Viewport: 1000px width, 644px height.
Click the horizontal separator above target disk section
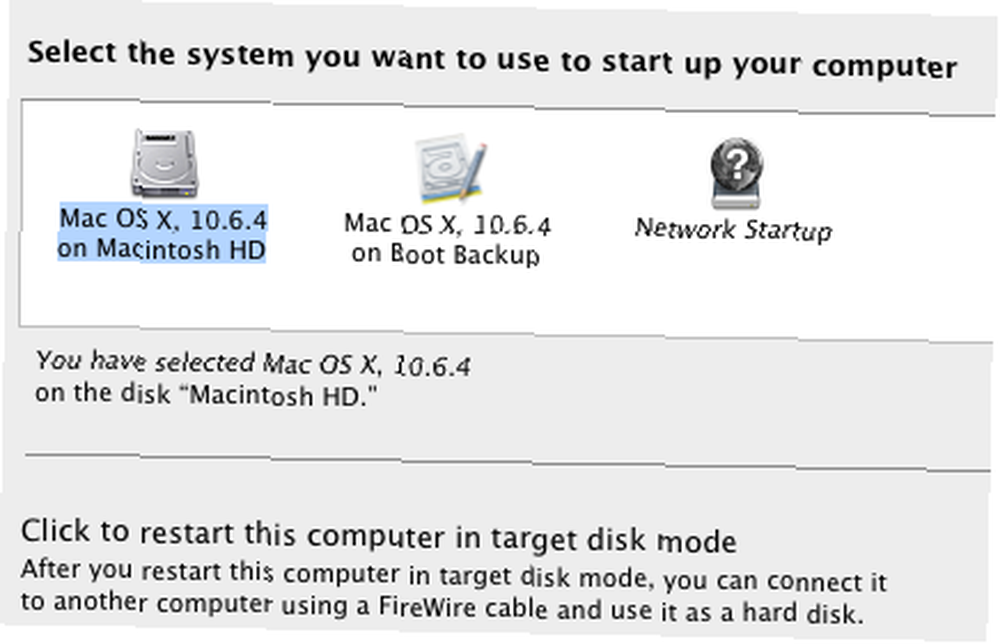click(x=508, y=462)
